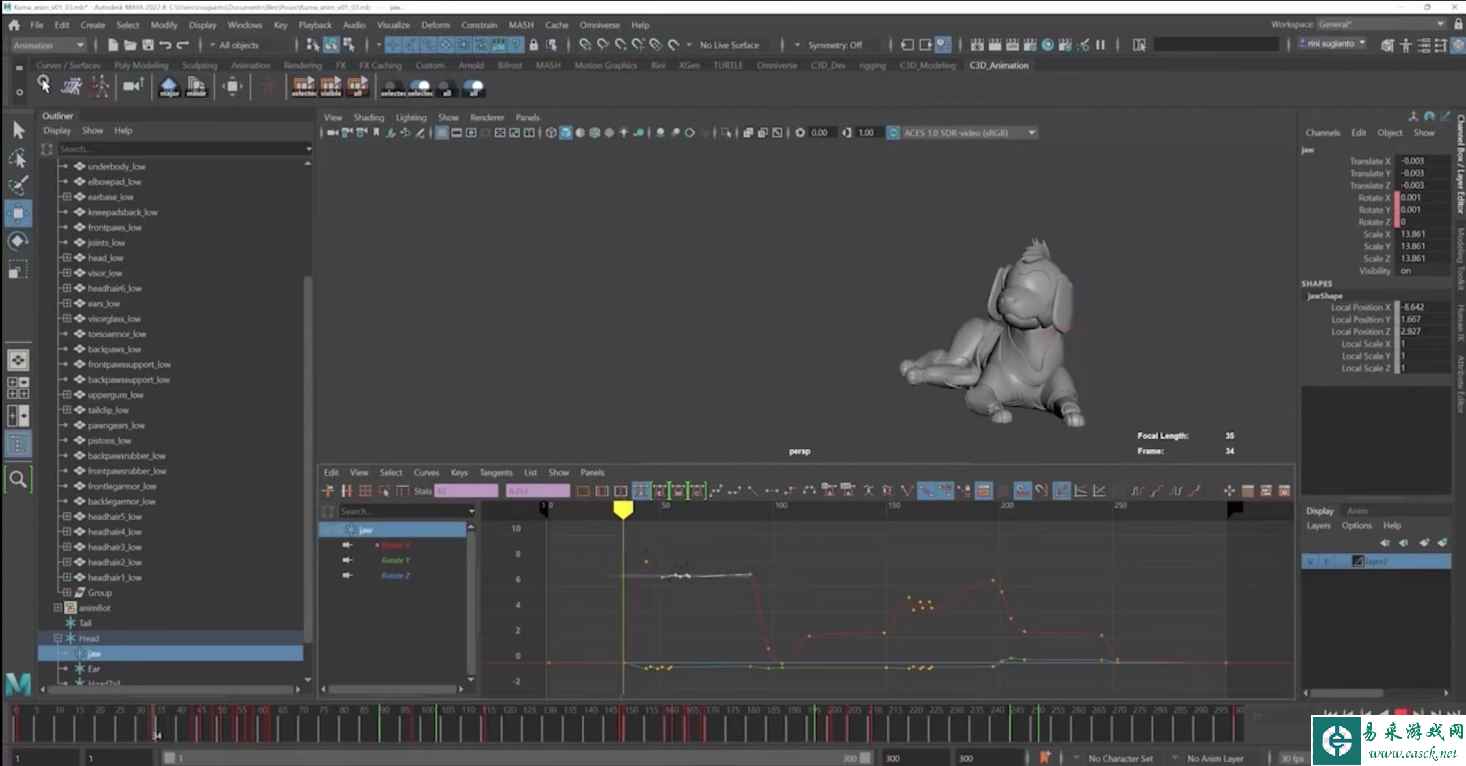This screenshot has height=766, width=1466.
Task: Expand the animBot node in Outliner
Action: point(57,608)
